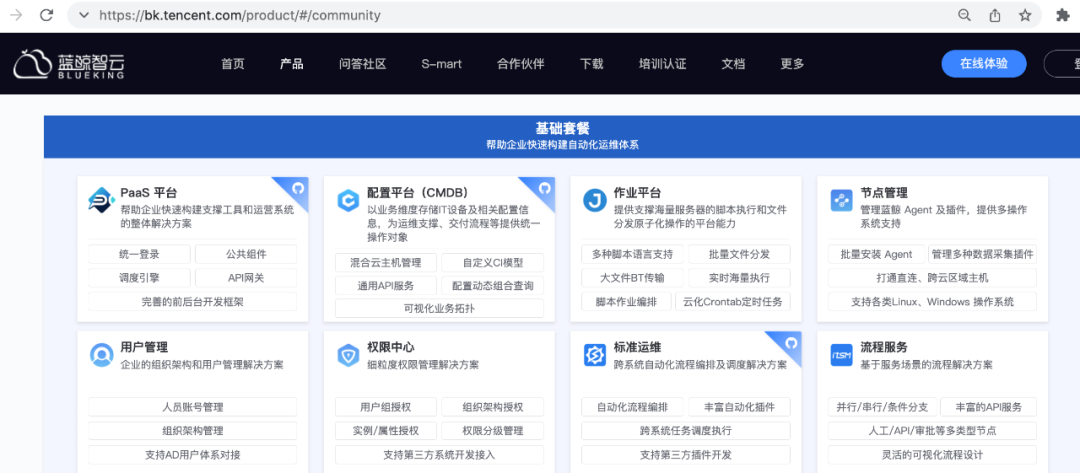Click the PaaS 平台 product icon
Screen dimensions: 1080x473
click(102, 200)
